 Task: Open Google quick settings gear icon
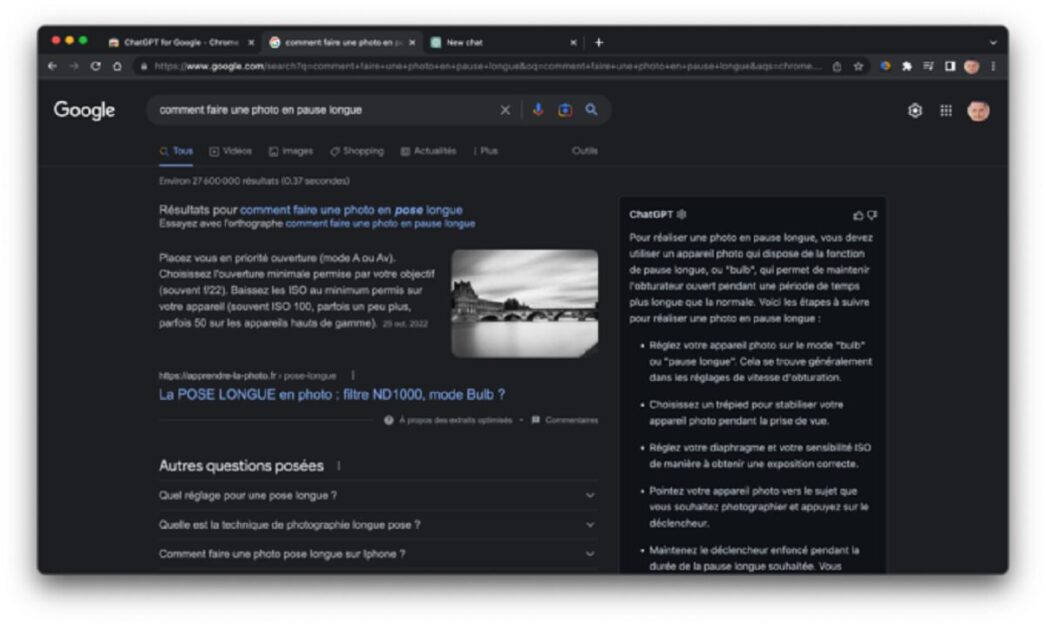[914, 111]
